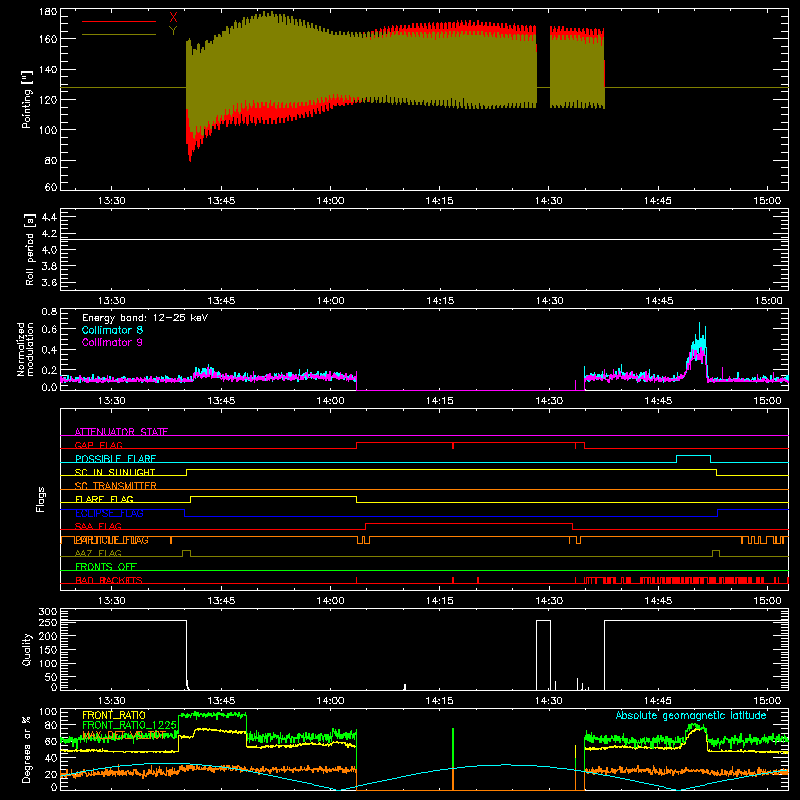Image resolution: width=800 pixels, height=800 pixels.
Task: Click 13:30 tick below Flags panel
Action: (112, 601)
